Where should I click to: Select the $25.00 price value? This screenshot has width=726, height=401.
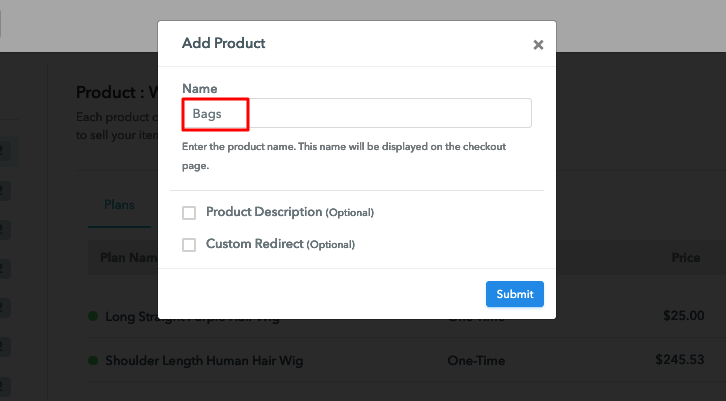(x=683, y=316)
